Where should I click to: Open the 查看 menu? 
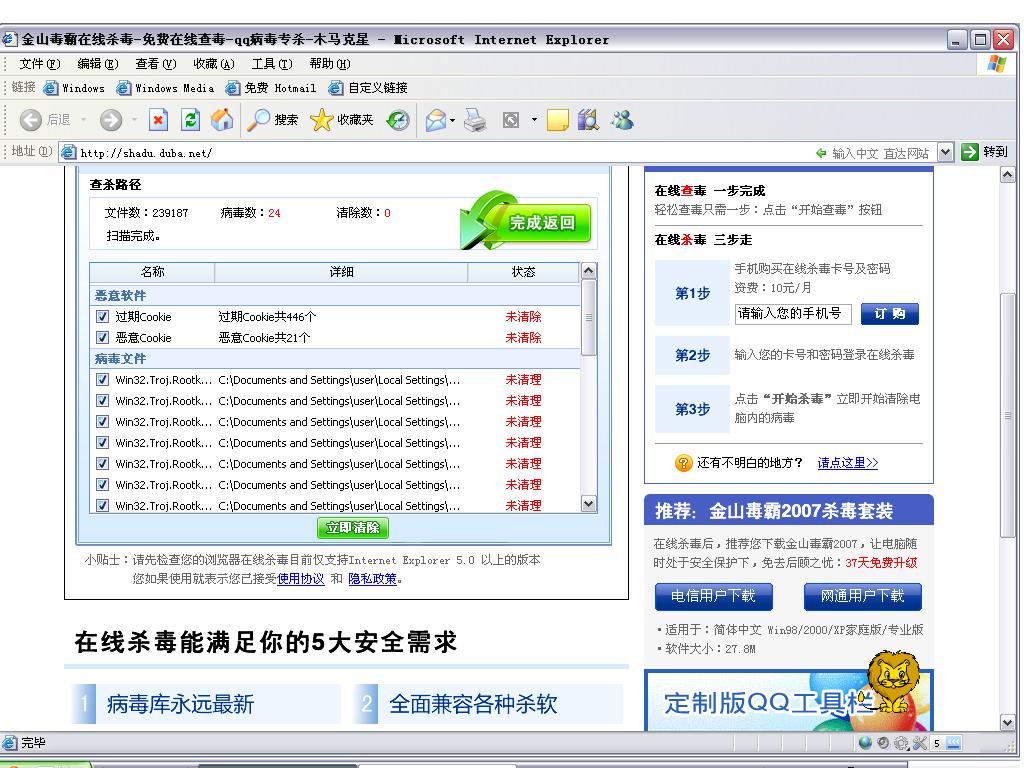click(155, 64)
